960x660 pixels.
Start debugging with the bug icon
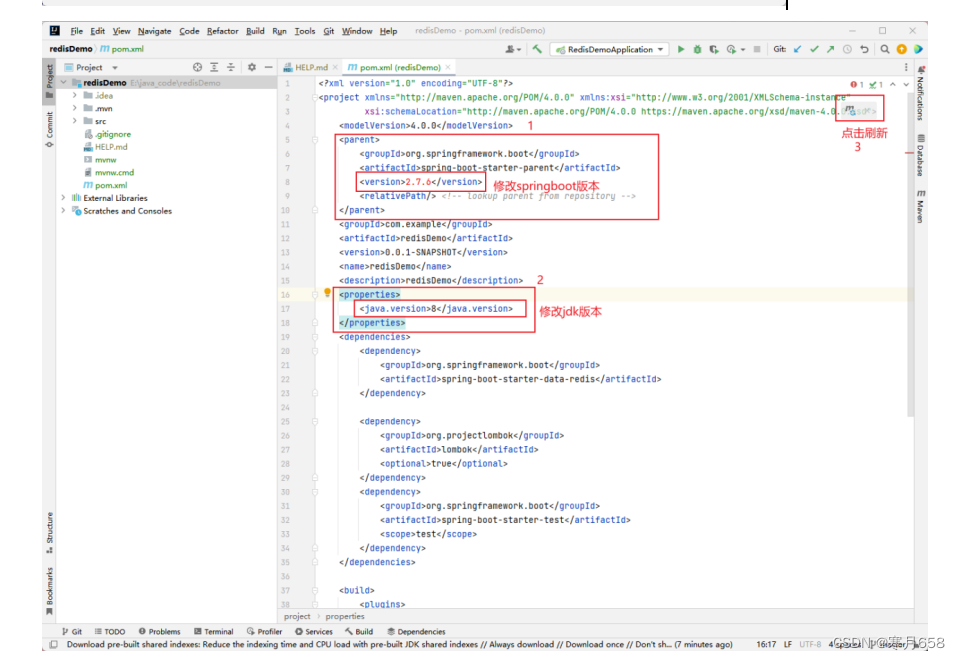pos(697,49)
